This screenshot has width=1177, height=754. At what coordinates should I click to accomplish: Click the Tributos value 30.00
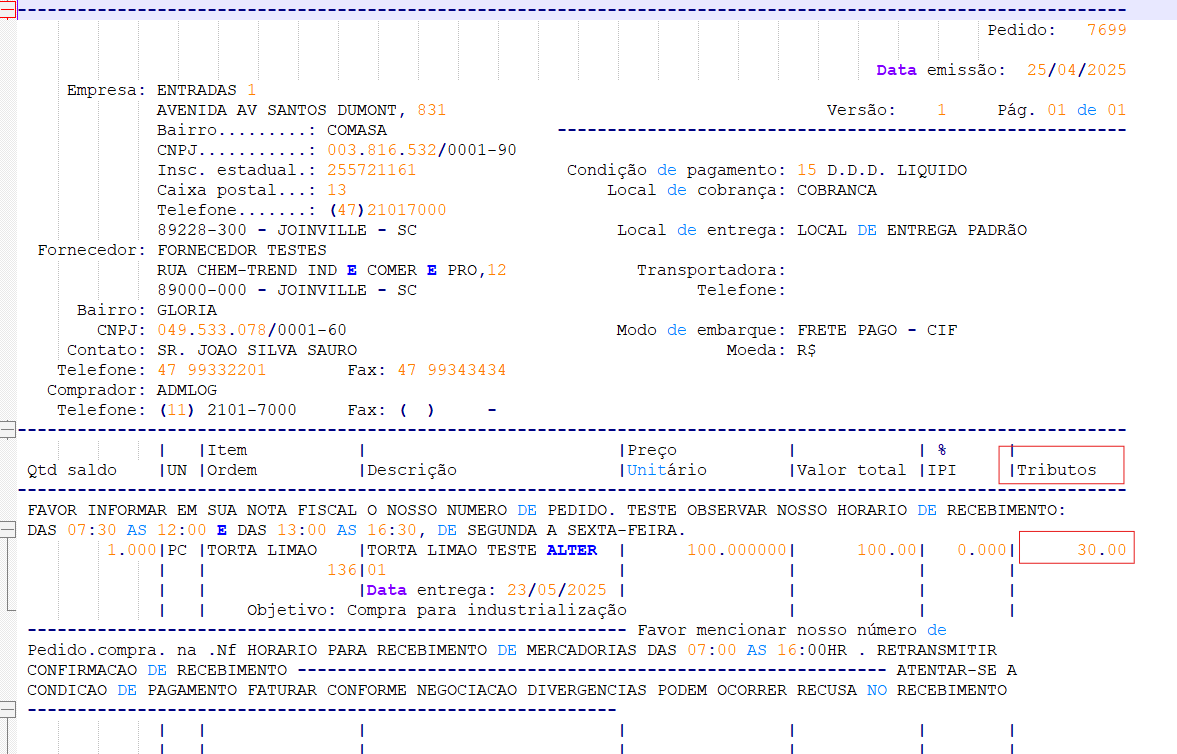point(1102,550)
